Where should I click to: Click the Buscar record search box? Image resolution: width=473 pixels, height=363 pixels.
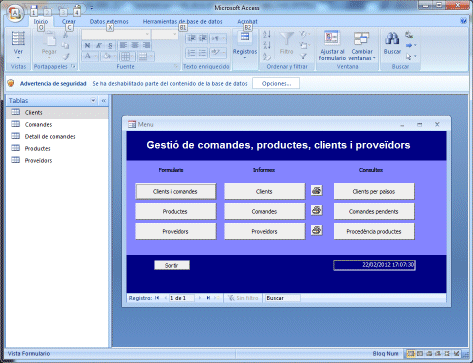282,298
